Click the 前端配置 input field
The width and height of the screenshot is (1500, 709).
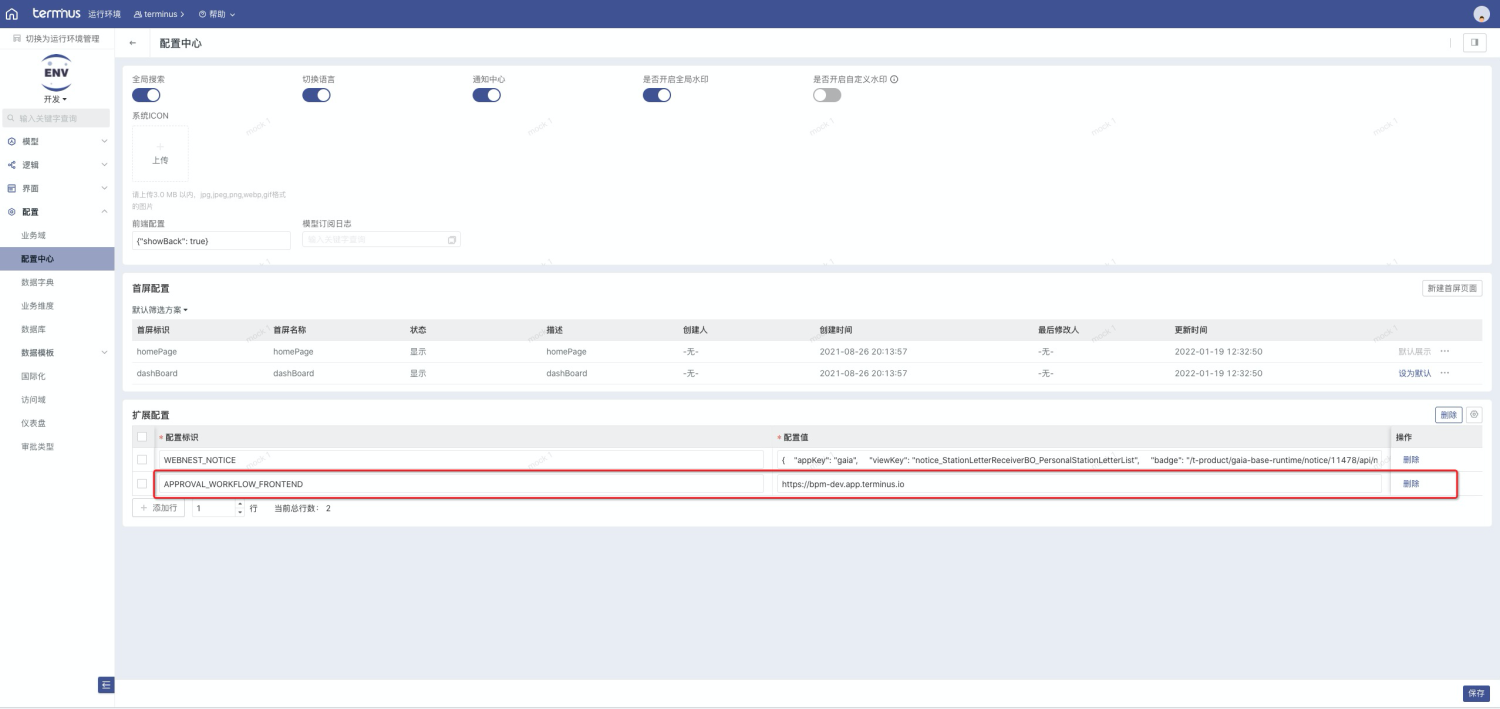(x=211, y=241)
